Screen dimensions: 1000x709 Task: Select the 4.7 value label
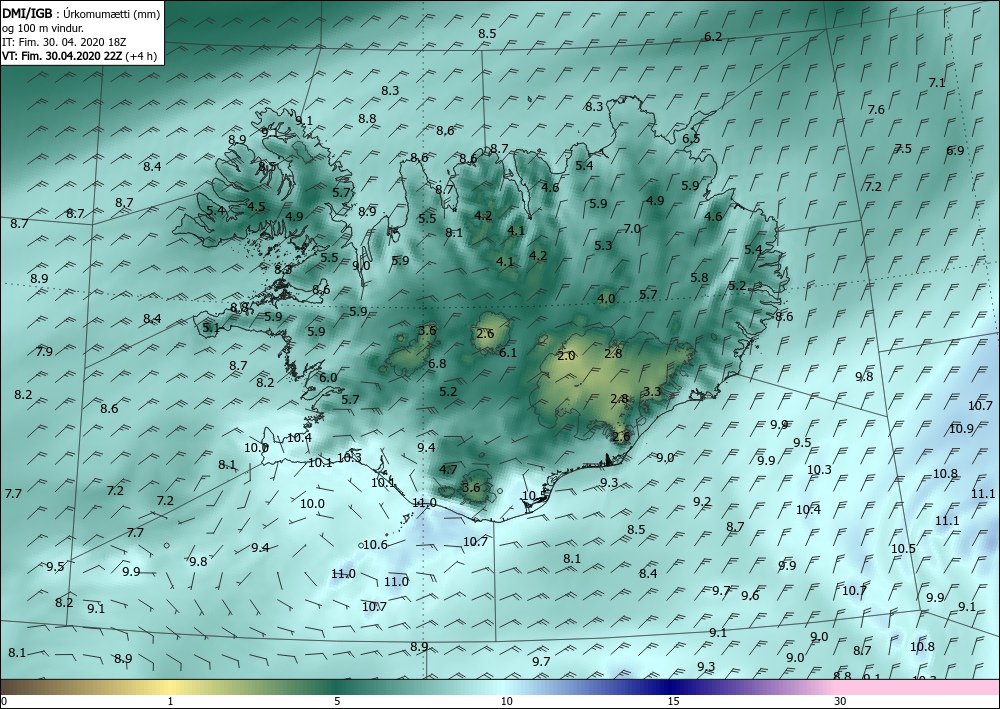pyautogui.click(x=448, y=470)
